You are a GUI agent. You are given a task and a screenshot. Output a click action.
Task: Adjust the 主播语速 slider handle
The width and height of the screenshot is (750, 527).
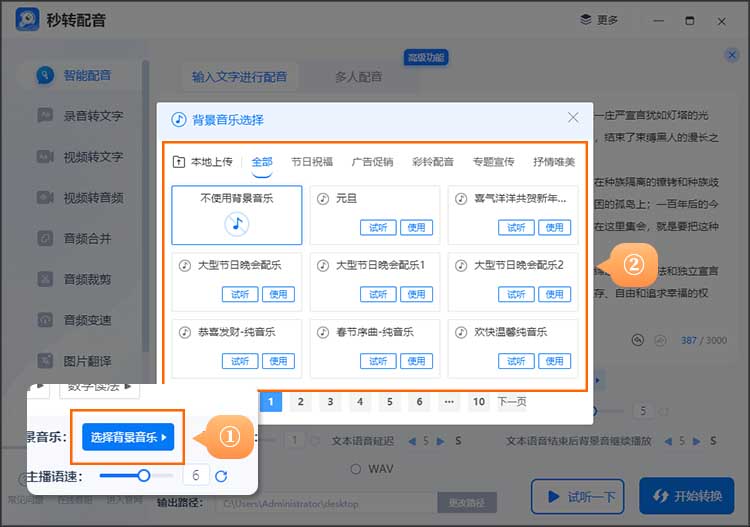click(x=143, y=476)
